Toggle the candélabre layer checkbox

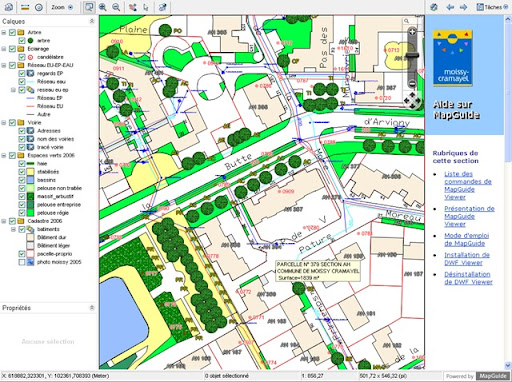pos(22,57)
